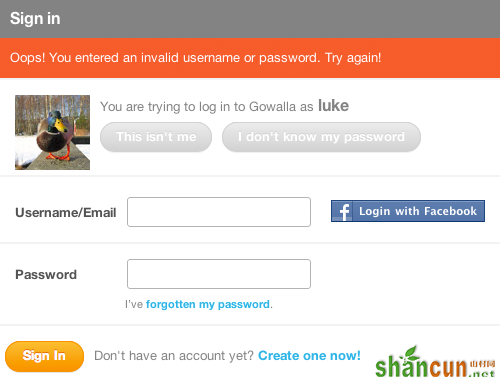Focus the Username/Email text field

pyautogui.click(x=219, y=212)
